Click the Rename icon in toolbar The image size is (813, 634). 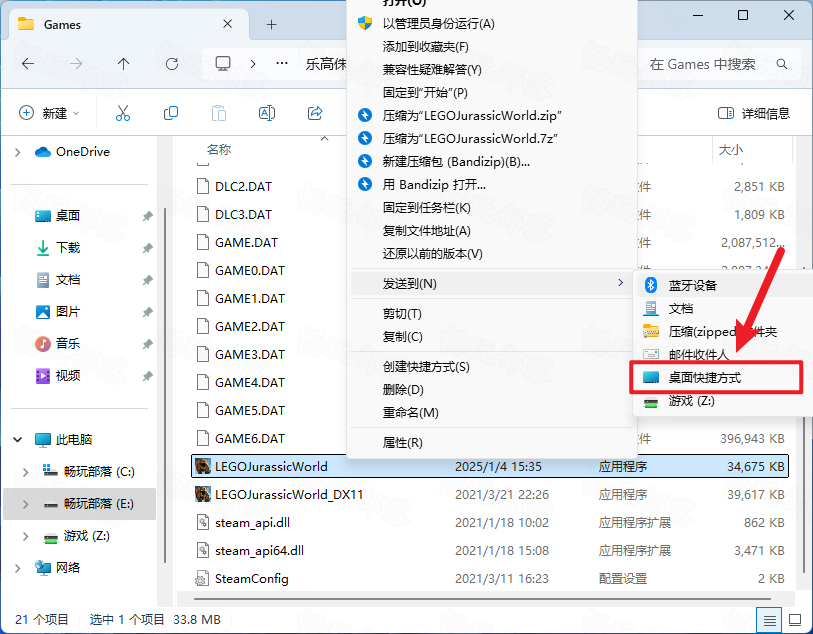click(x=267, y=113)
